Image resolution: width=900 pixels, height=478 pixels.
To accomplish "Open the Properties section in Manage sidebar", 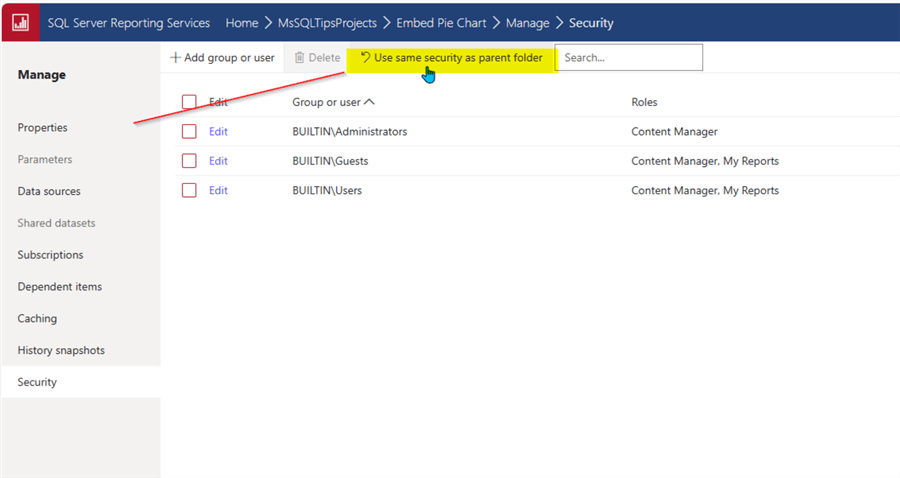I will (x=42, y=127).
